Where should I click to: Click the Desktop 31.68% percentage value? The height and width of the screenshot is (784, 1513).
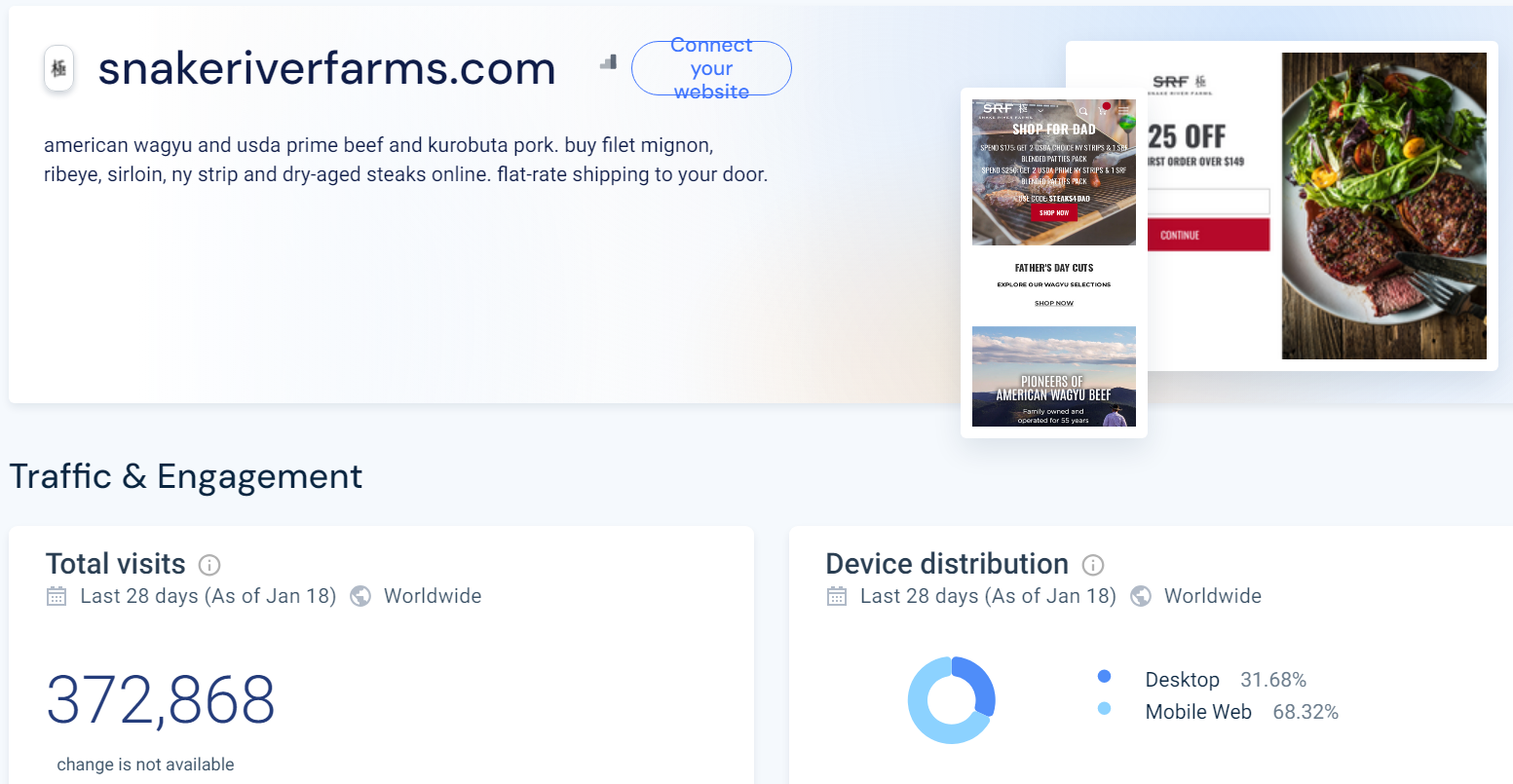[x=1273, y=680]
